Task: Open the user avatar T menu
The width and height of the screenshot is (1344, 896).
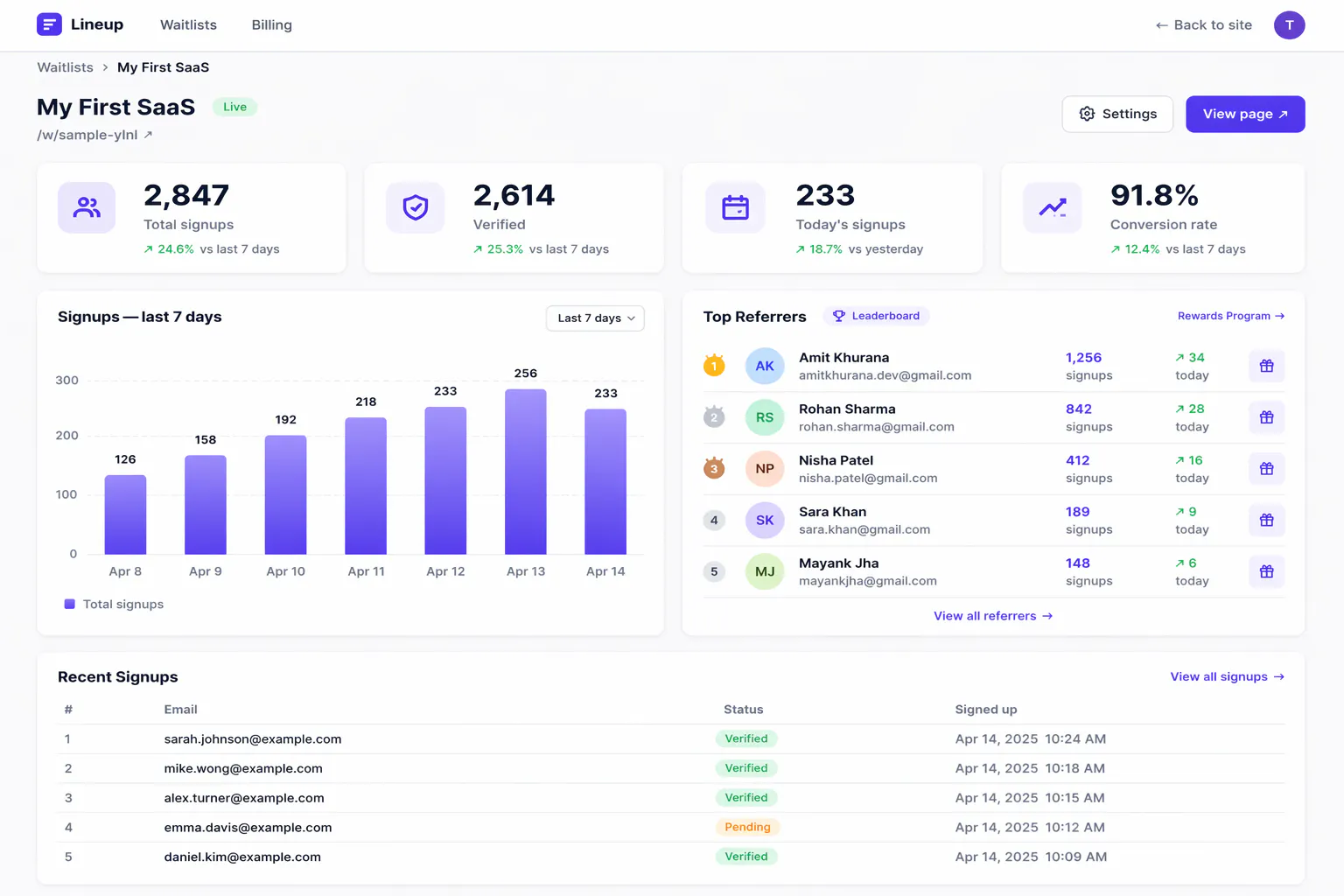Action: coord(1289,25)
